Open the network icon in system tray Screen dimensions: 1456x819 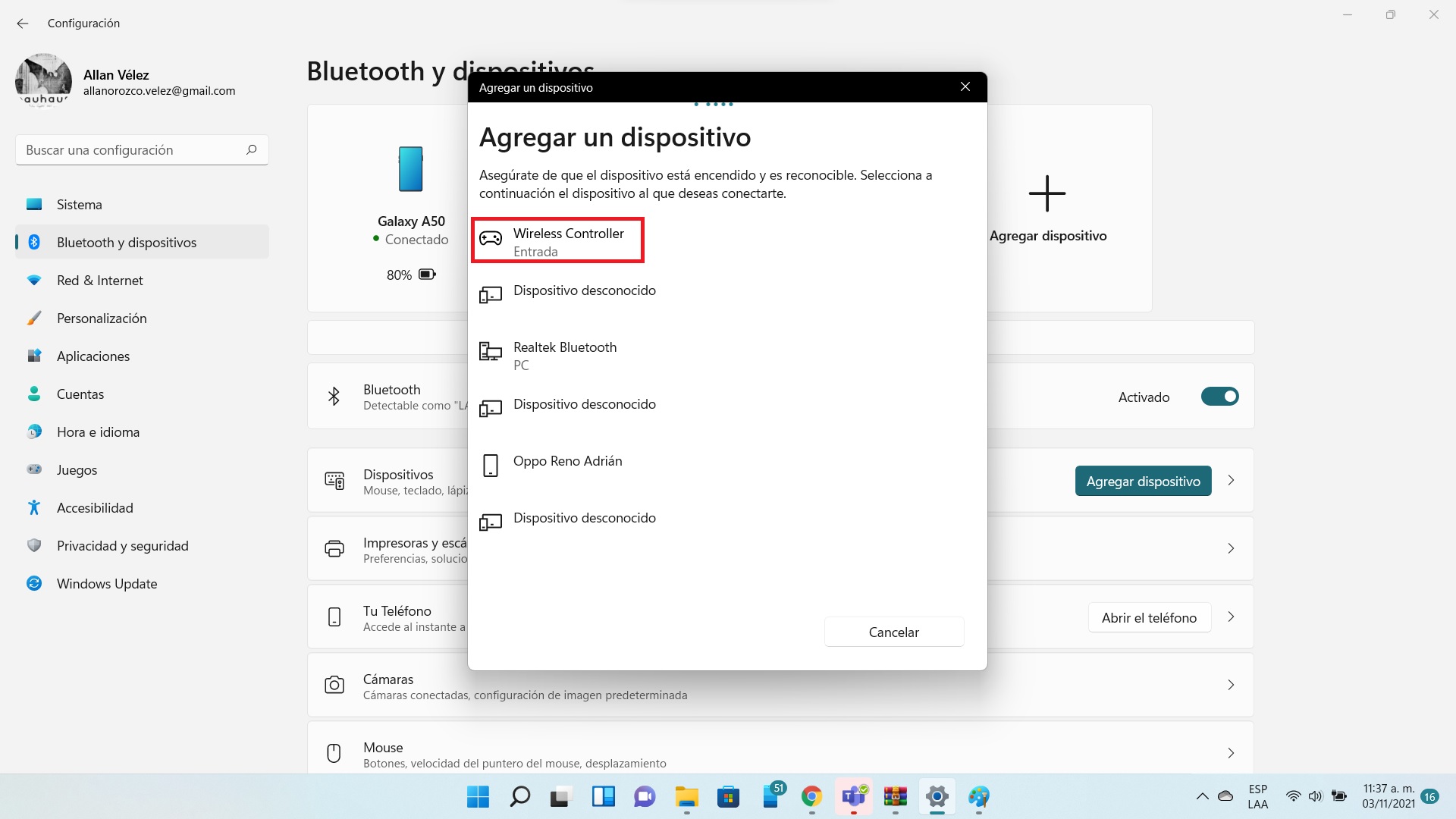point(1293,796)
